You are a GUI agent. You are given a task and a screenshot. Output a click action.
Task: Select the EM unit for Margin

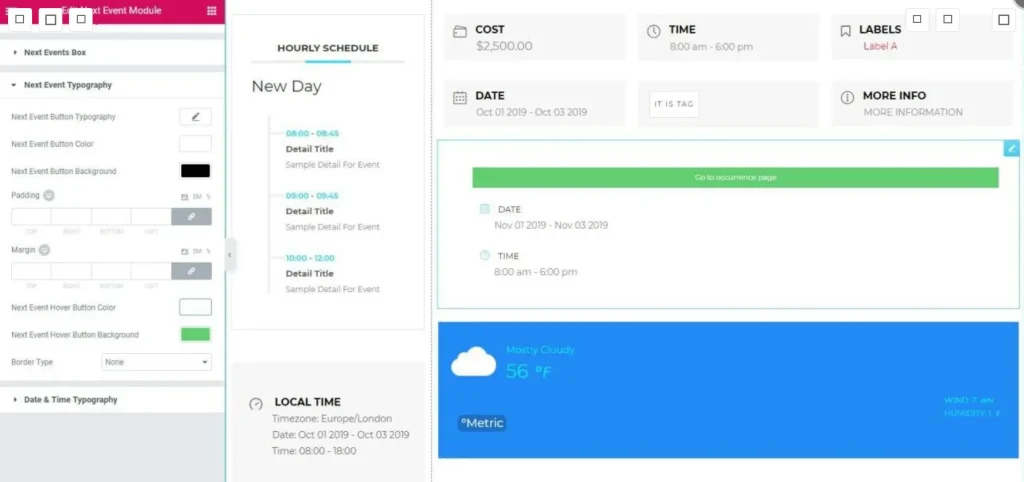197,251
